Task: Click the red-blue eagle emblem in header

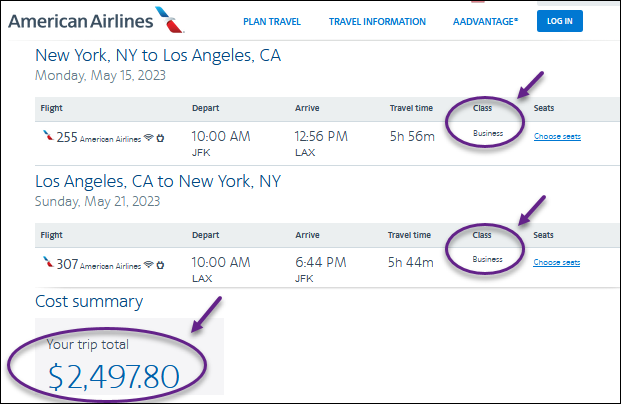Action: [170, 20]
